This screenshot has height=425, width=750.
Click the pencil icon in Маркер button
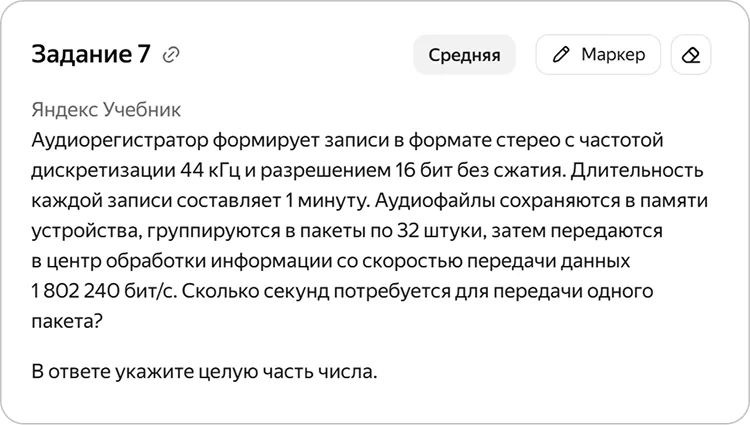(x=561, y=54)
